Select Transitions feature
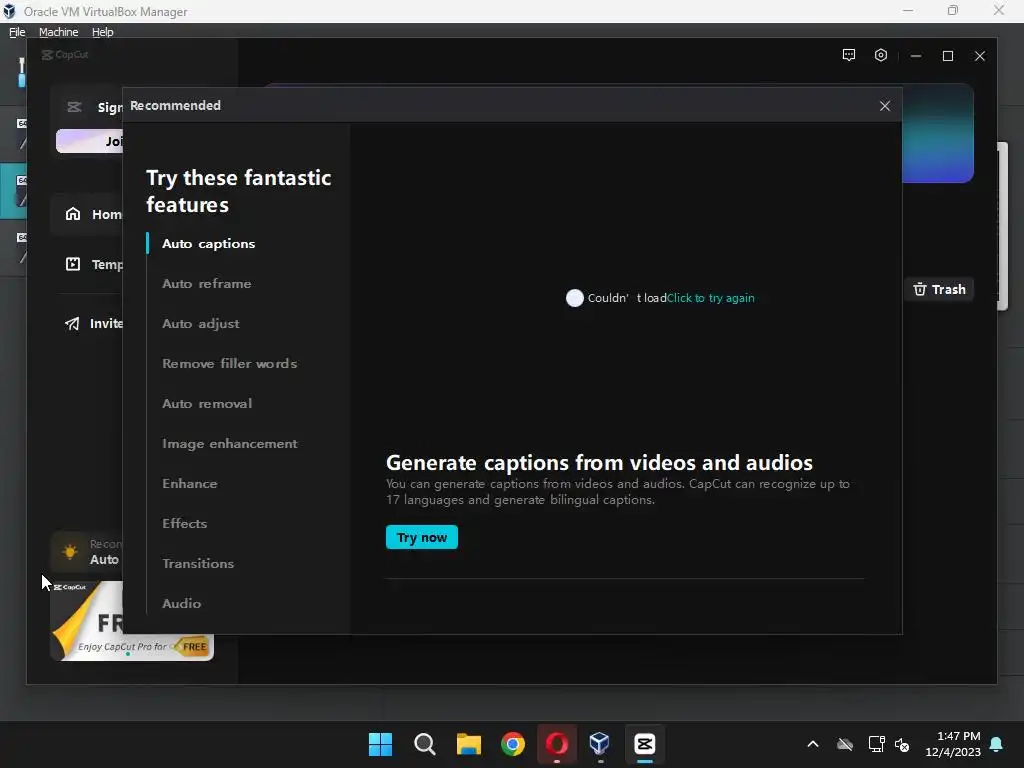 (x=198, y=563)
